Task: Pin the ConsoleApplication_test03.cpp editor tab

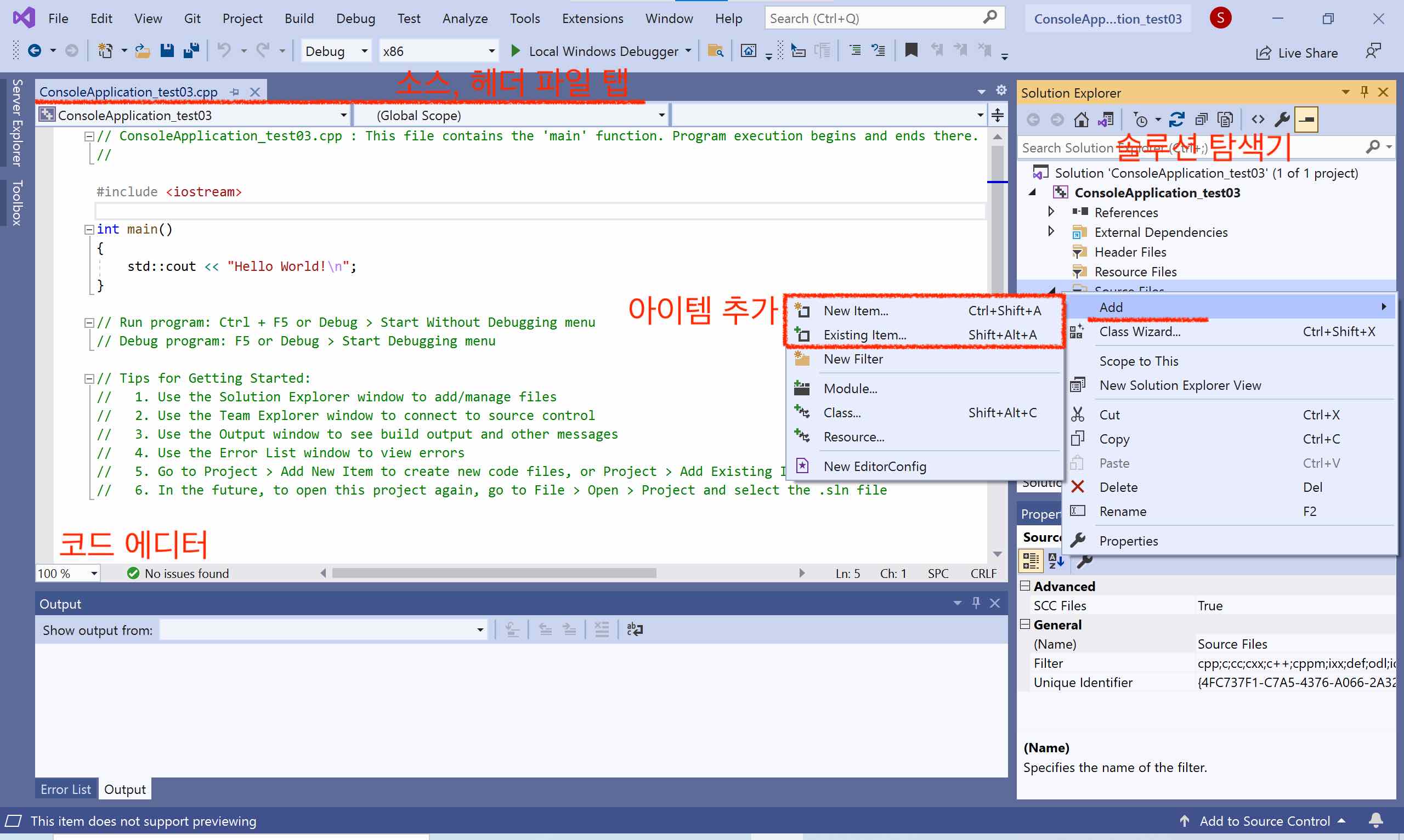Action: 235,92
